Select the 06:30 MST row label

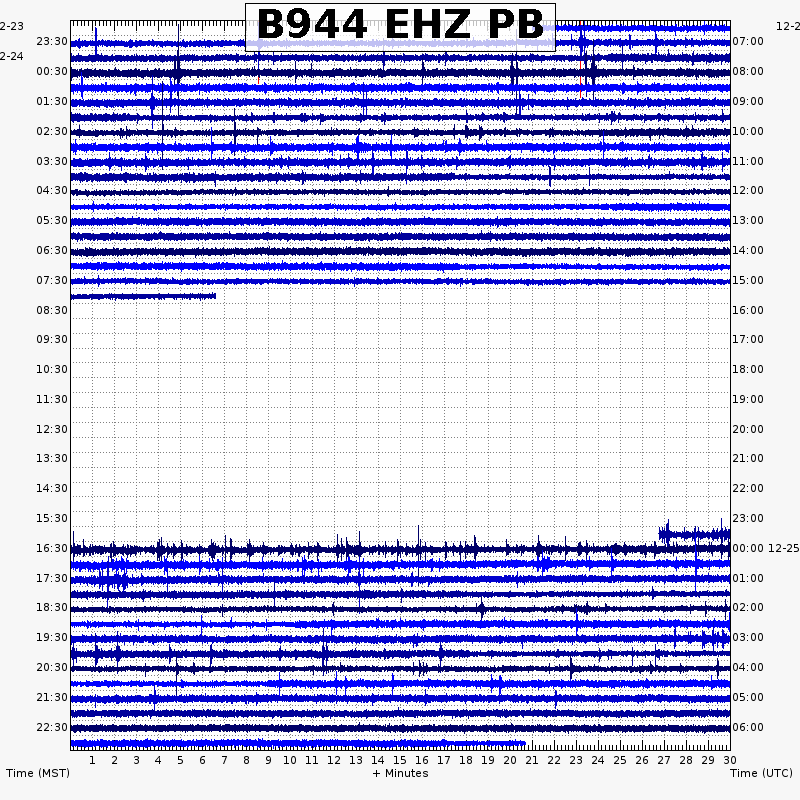[x=52, y=251]
